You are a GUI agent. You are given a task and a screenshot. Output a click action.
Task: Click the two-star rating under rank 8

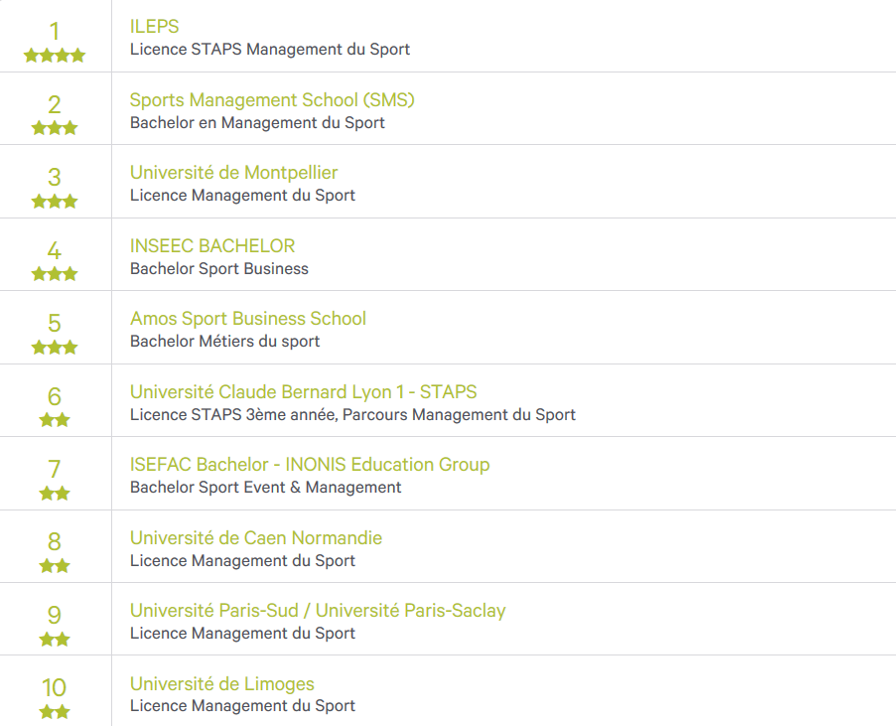[x=54, y=566]
